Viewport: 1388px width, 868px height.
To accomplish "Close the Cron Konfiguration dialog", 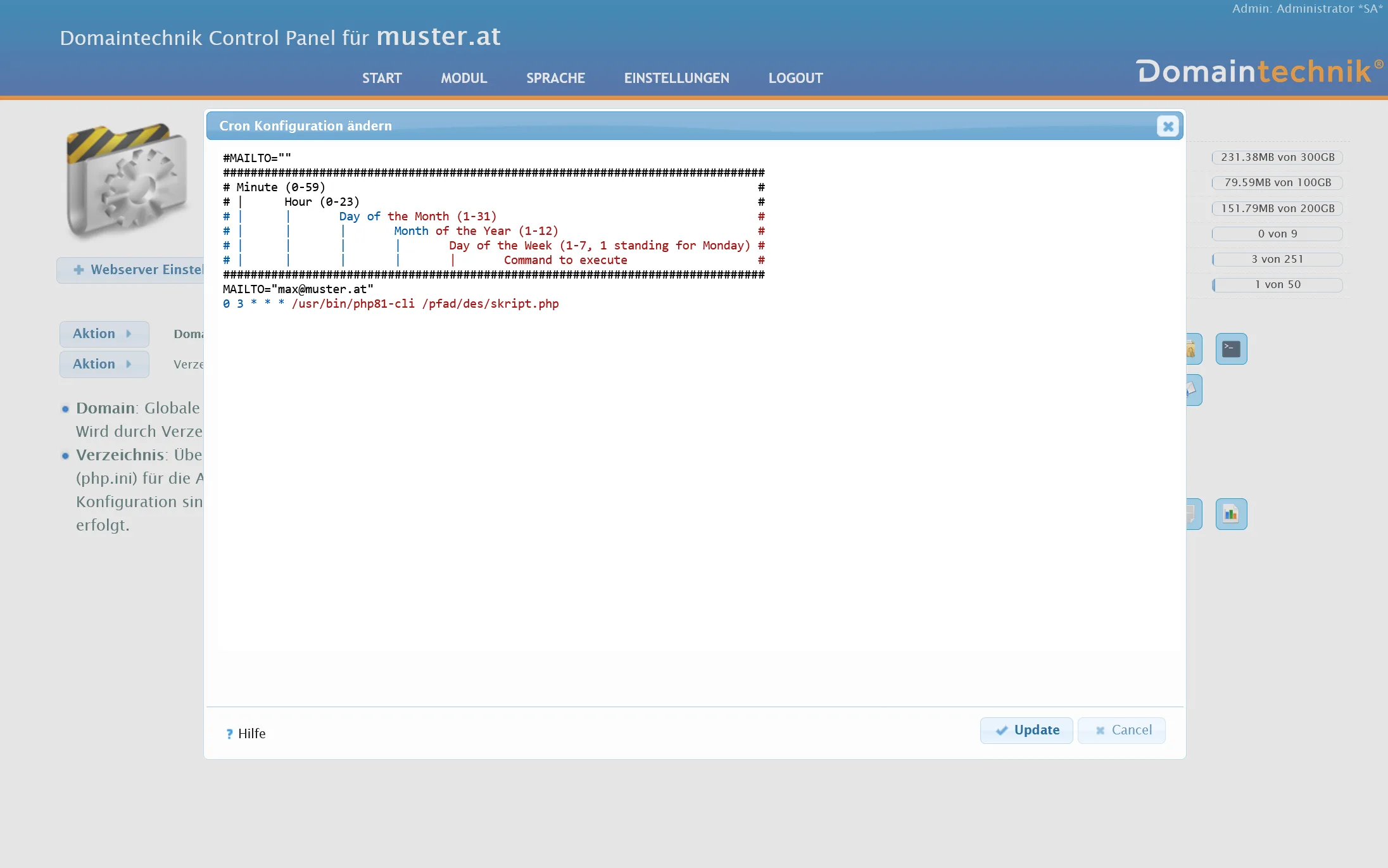I will pyautogui.click(x=1168, y=127).
